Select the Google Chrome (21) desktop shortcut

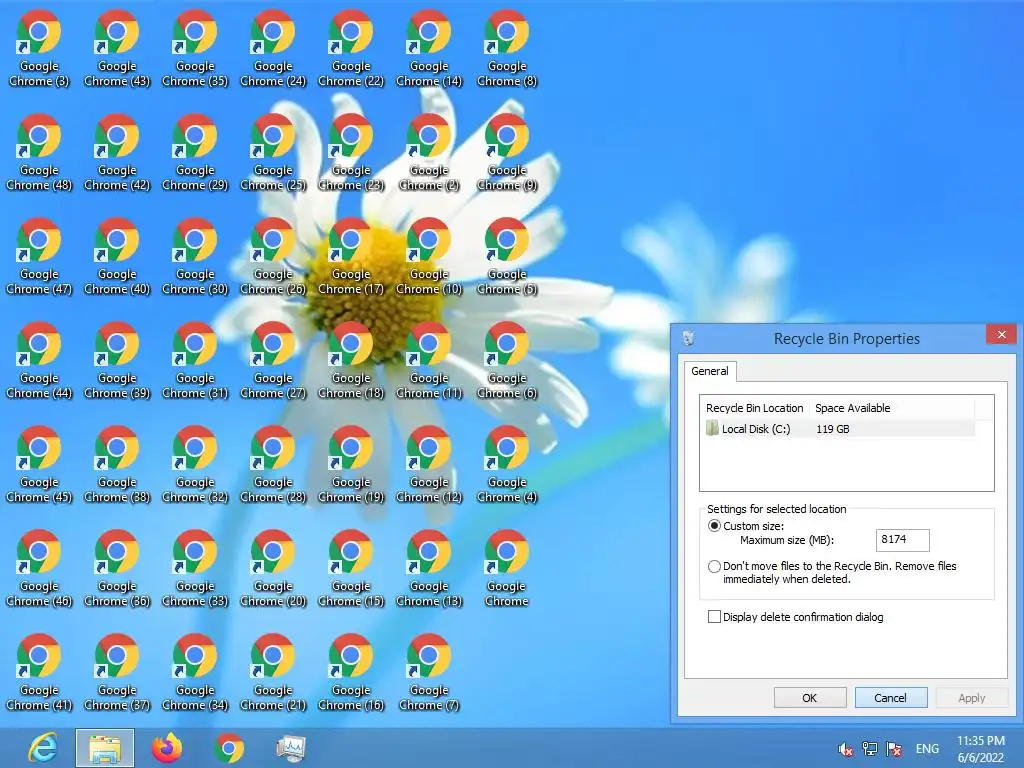point(273,672)
